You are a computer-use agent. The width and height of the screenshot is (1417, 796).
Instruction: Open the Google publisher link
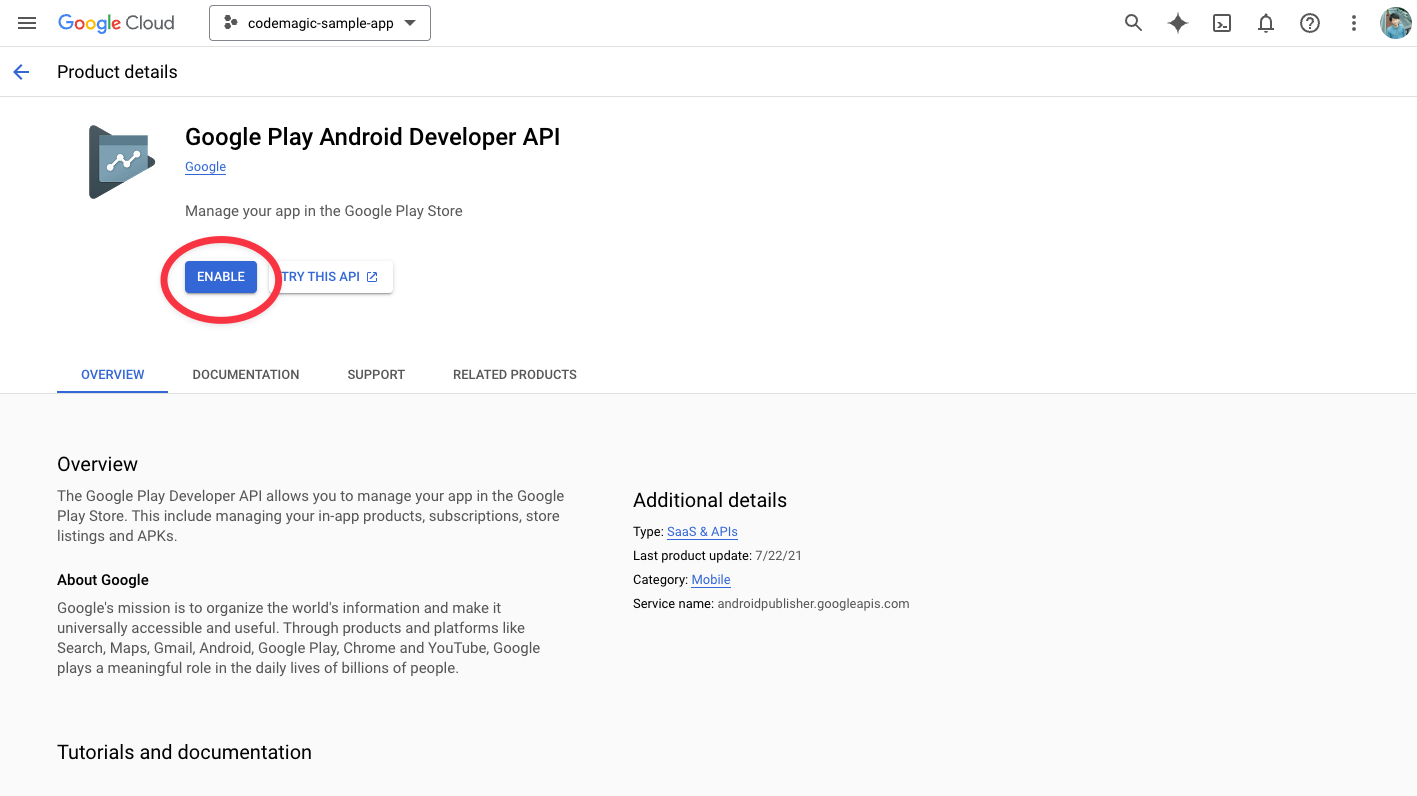tap(205, 167)
